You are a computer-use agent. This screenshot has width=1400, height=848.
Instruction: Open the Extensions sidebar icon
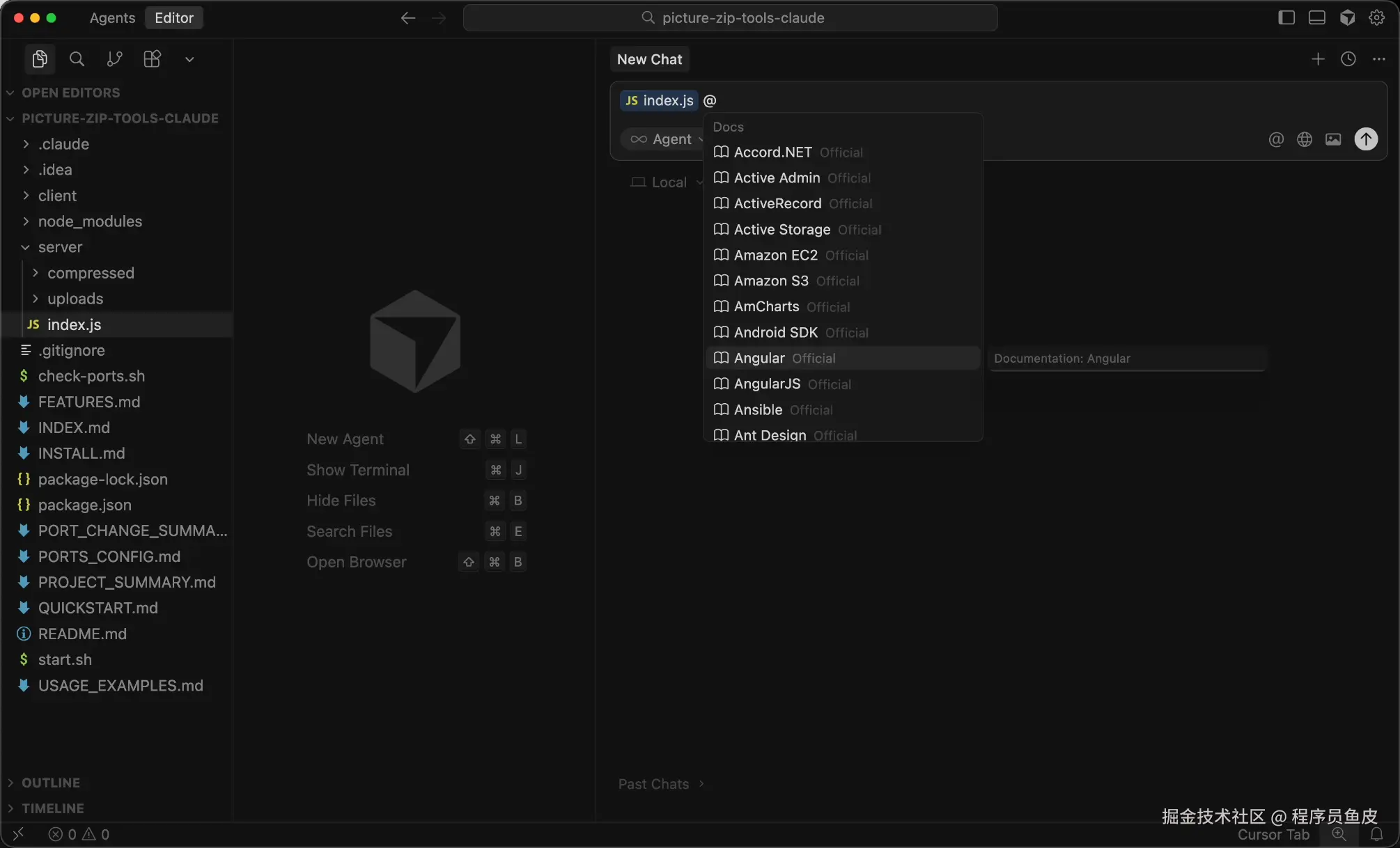click(x=152, y=59)
